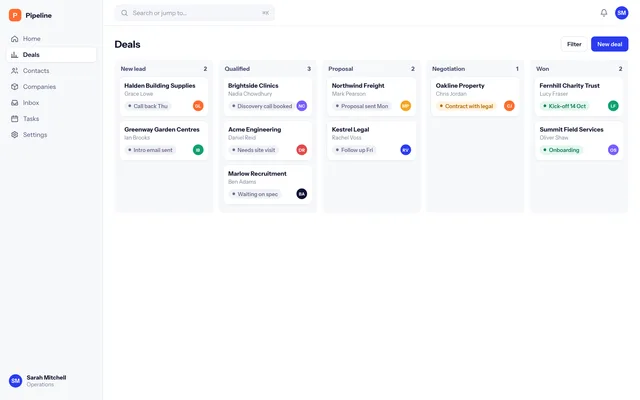Open Settings from the sidebar

point(51,135)
